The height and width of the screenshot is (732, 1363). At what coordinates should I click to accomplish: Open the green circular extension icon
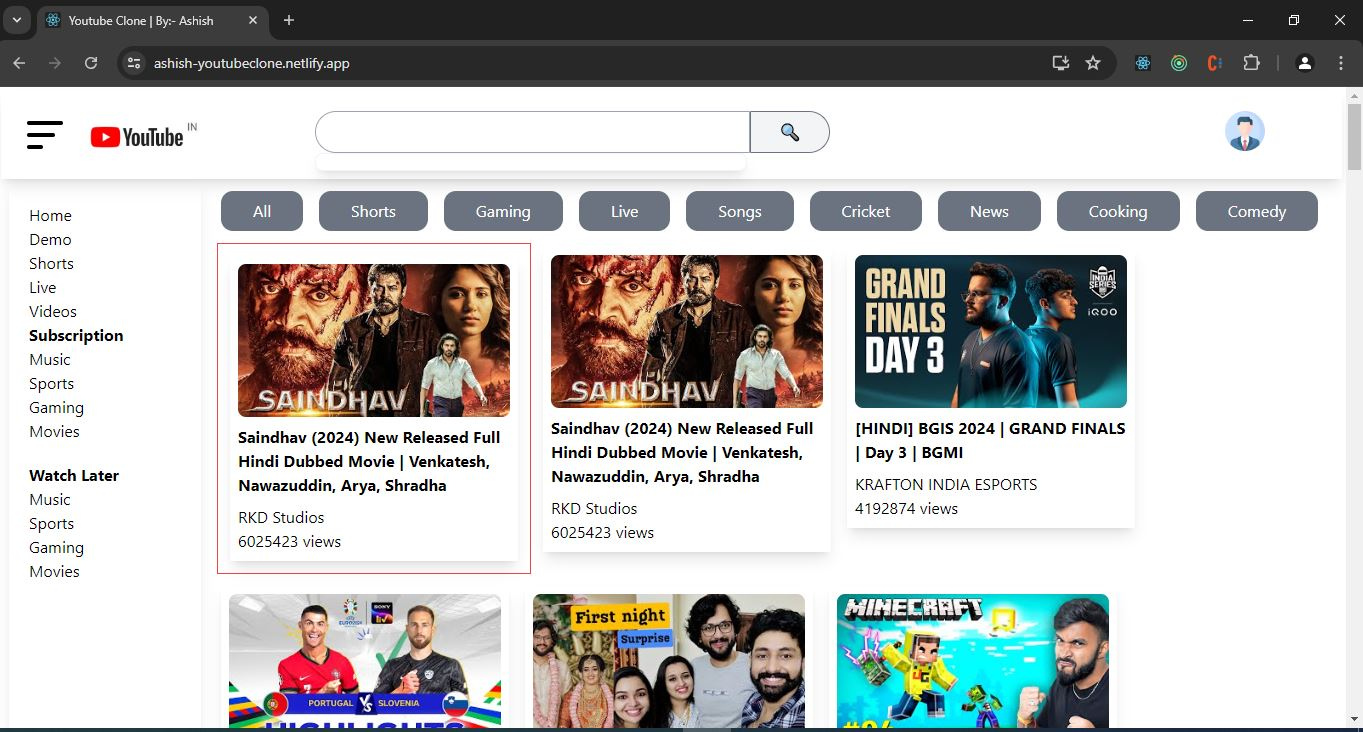pyautogui.click(x=1179, y=63)
